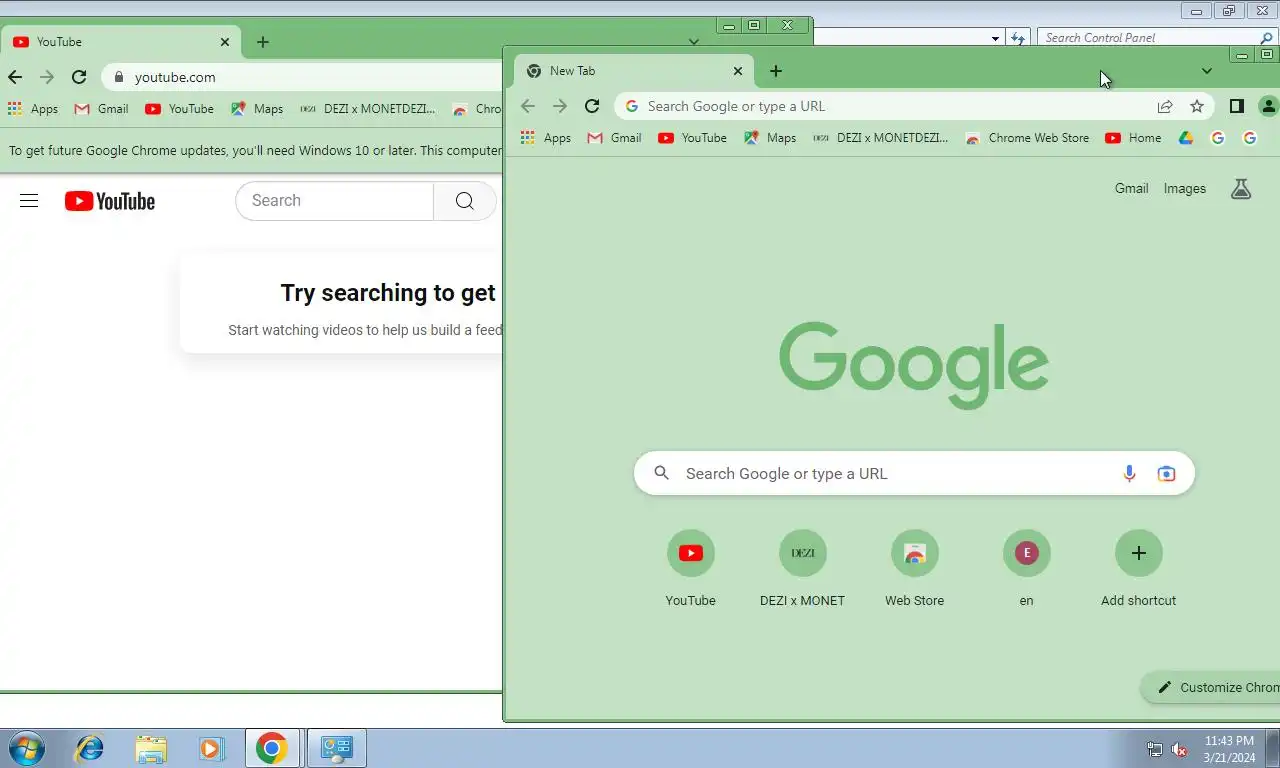The image size is (1280, 768).
Task: Launch Internet Explorer from the taskbar
Action: [x=90, y=748]
